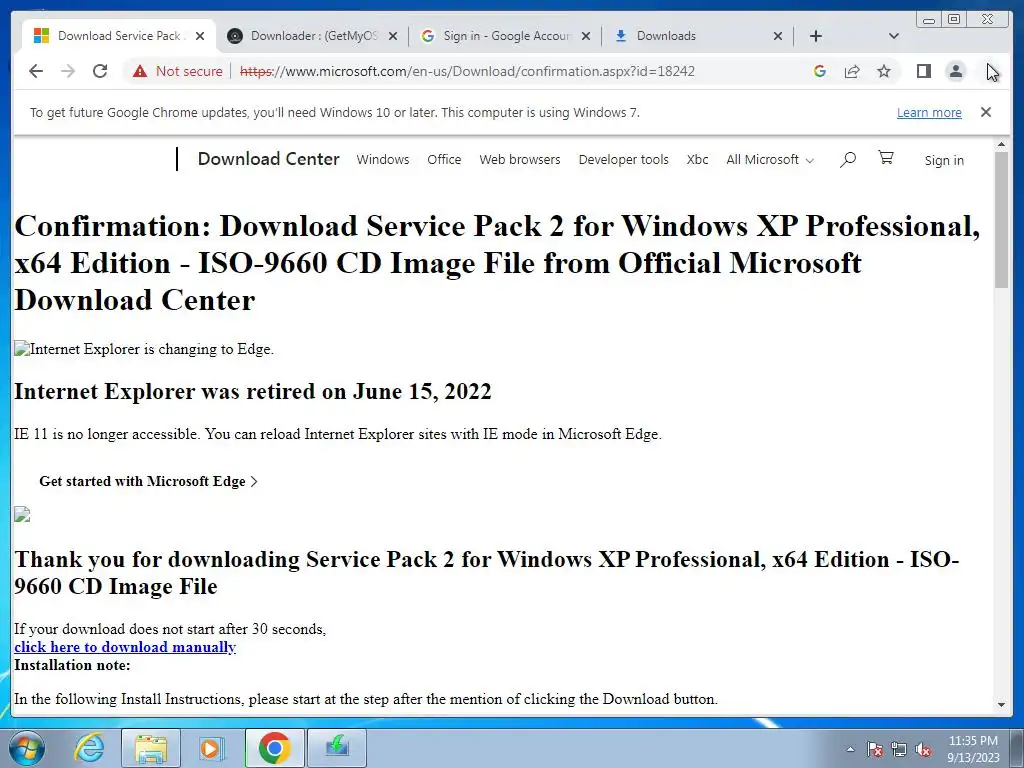Open the Not secure site warning
The image size is (1024, 768).
pos(178,71)
